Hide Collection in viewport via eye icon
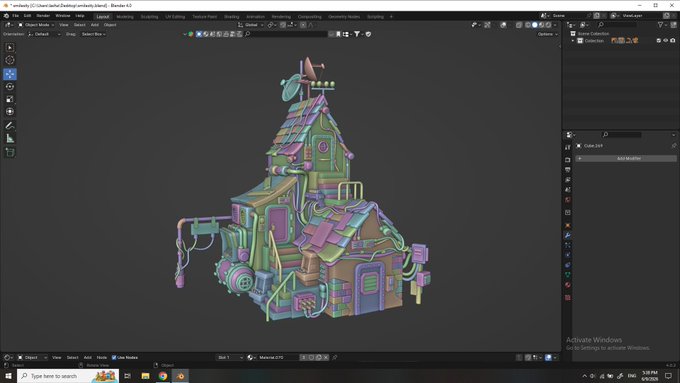 click(666, 41)
